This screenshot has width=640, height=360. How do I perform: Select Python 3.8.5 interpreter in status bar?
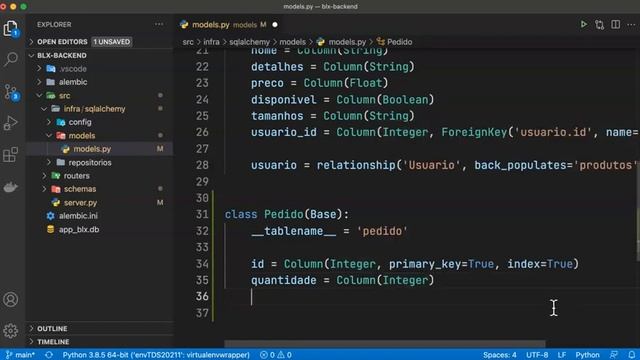(156, 355)
